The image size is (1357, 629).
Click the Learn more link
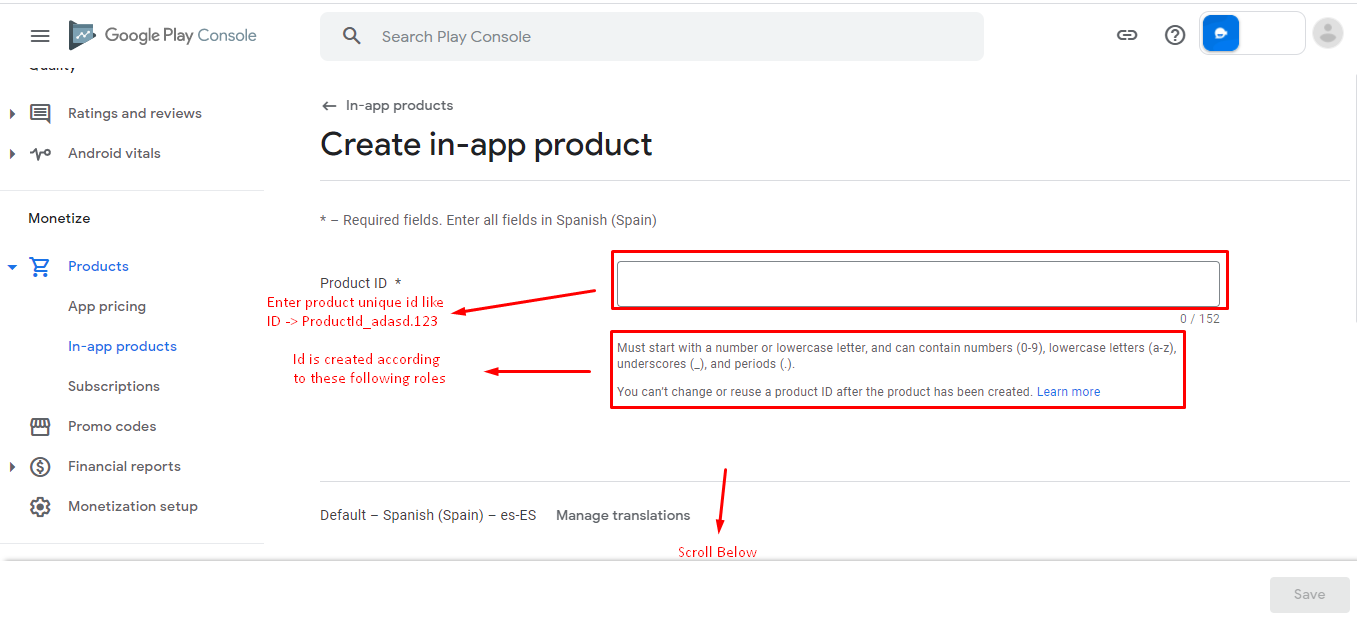pyautogui.click(x=1068, y=392)
